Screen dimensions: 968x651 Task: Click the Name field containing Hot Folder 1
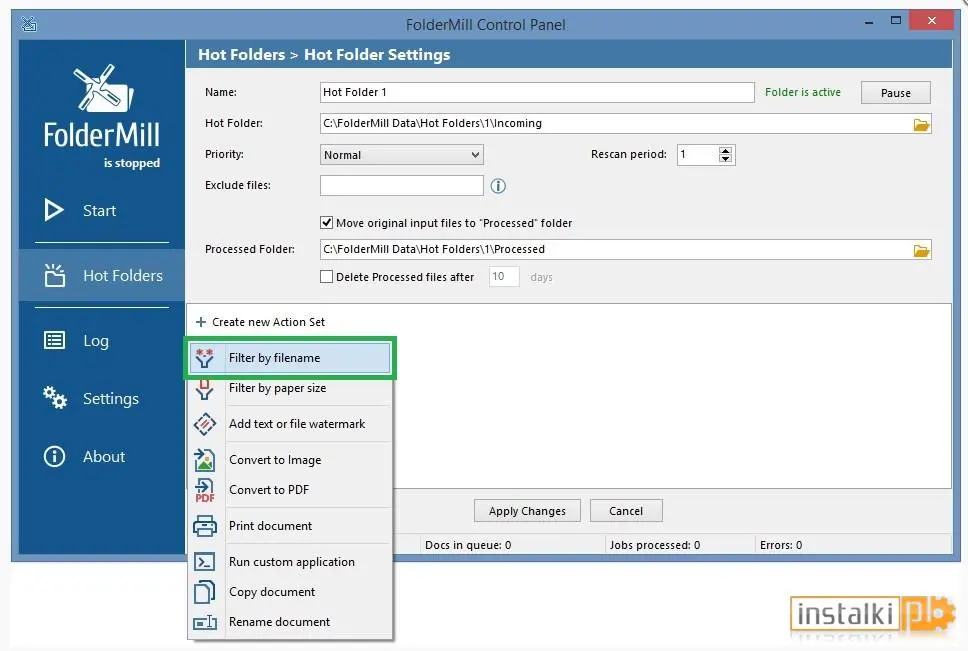pyautogui.click(x=537, y=92)
